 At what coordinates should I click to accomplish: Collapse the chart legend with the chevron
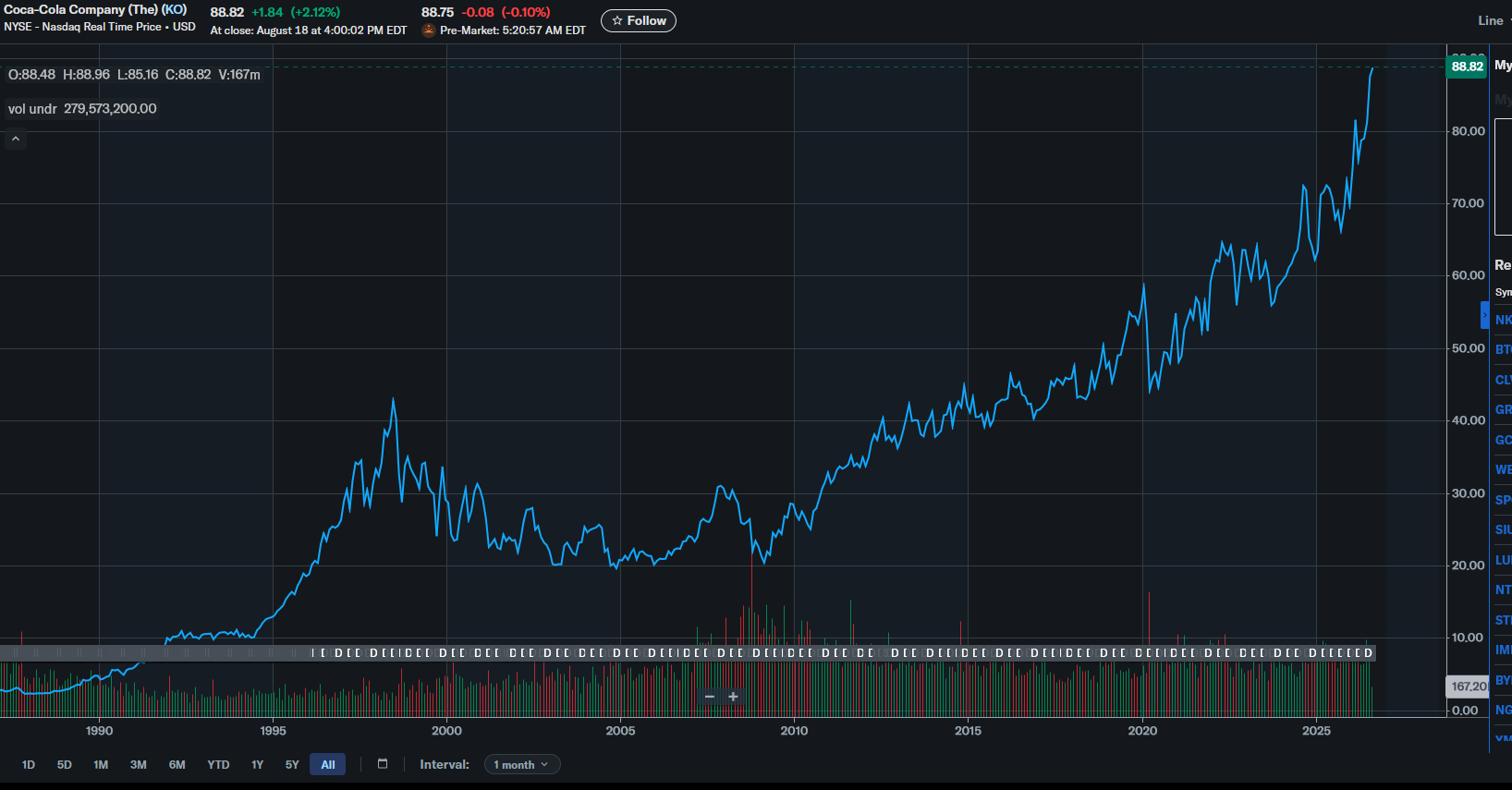tap(16, 139)
